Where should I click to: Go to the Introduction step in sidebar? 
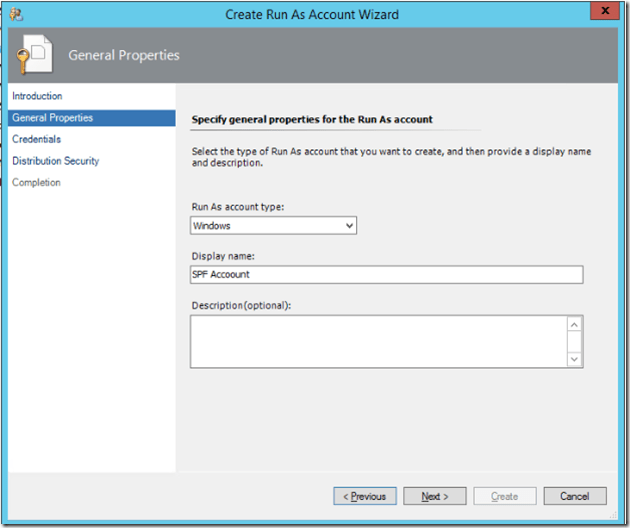37,96
